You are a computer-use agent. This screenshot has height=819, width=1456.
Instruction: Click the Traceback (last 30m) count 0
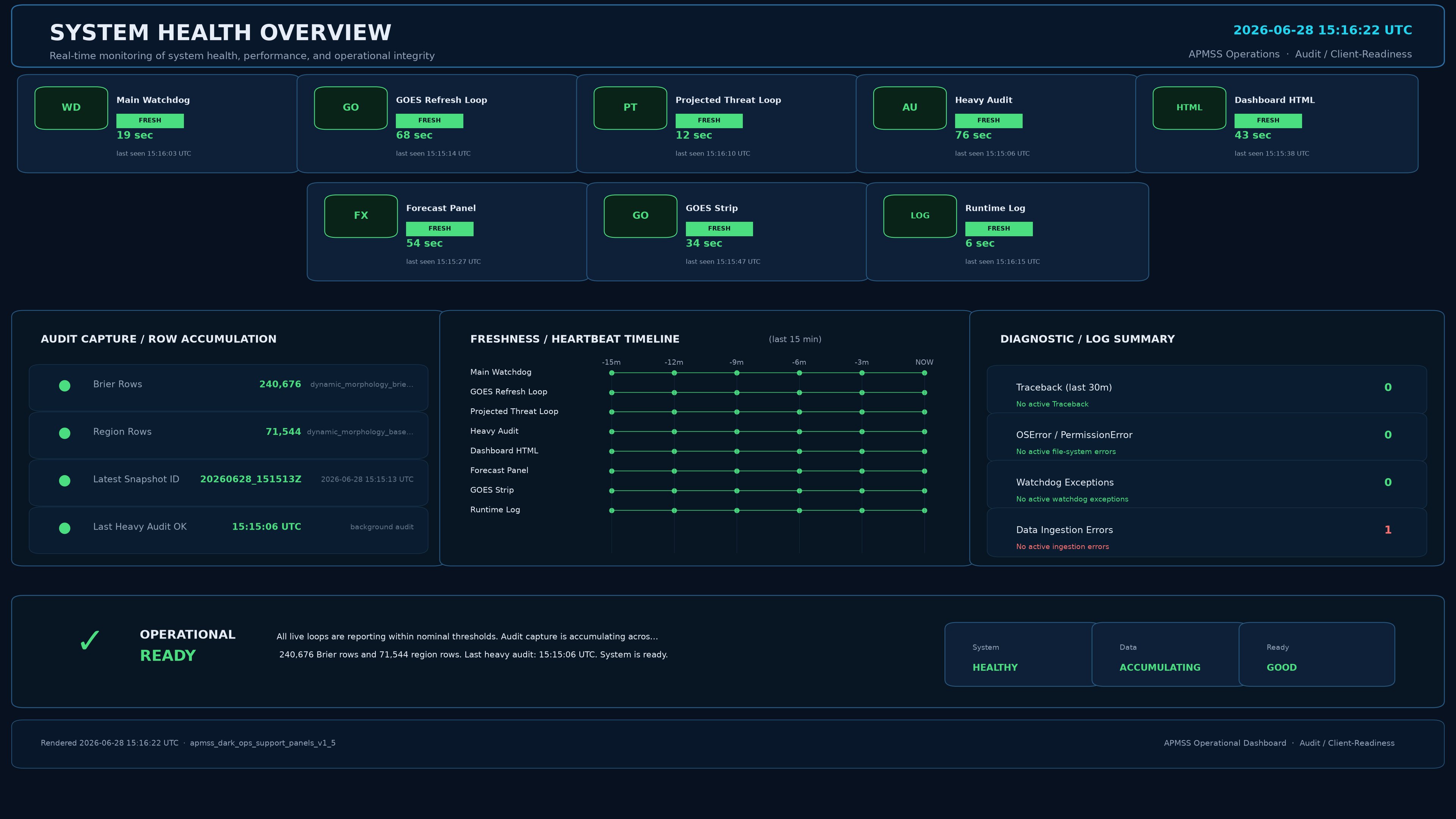(1388, 388)
